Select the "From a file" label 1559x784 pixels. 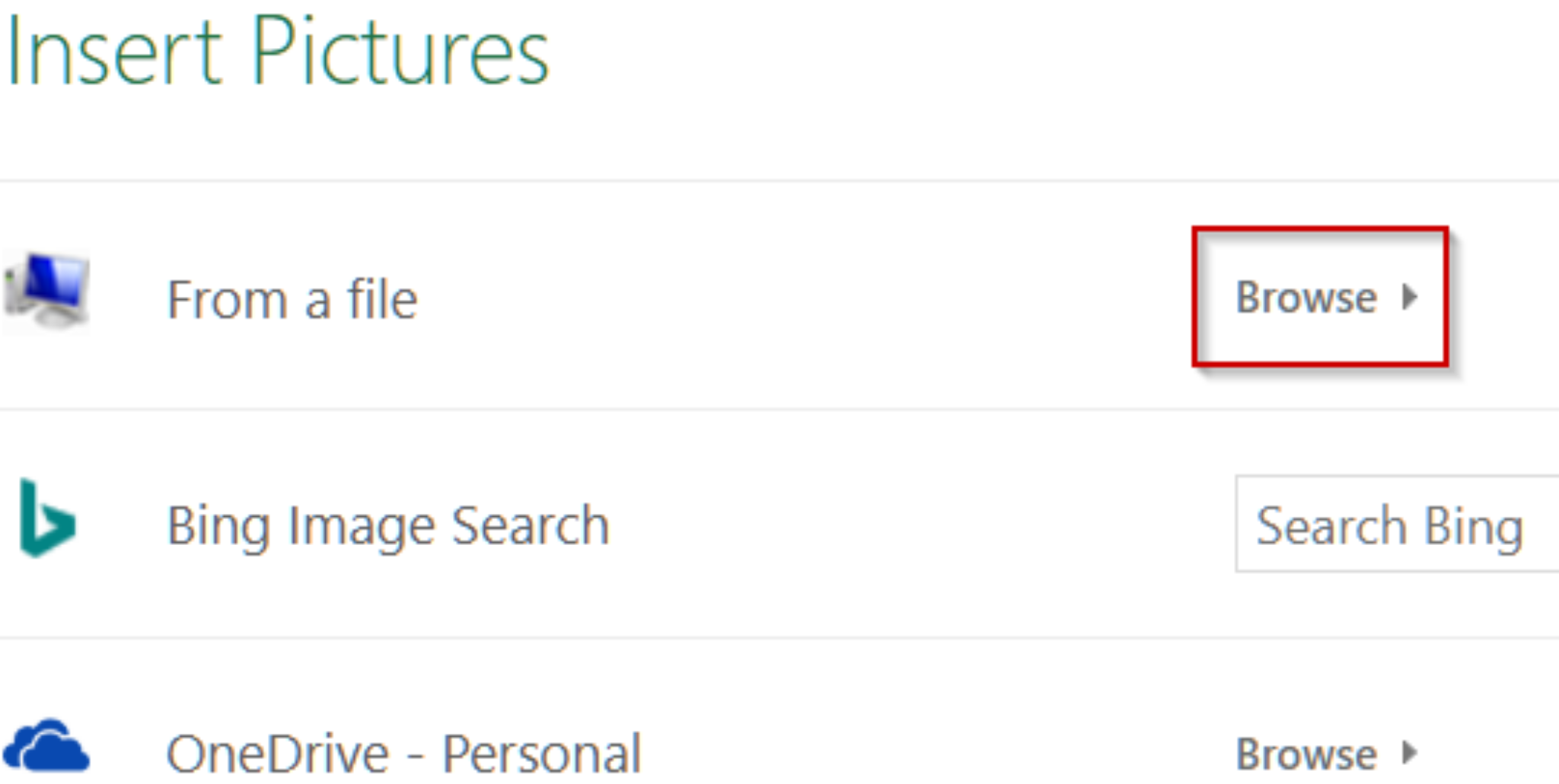click(292, 299)
